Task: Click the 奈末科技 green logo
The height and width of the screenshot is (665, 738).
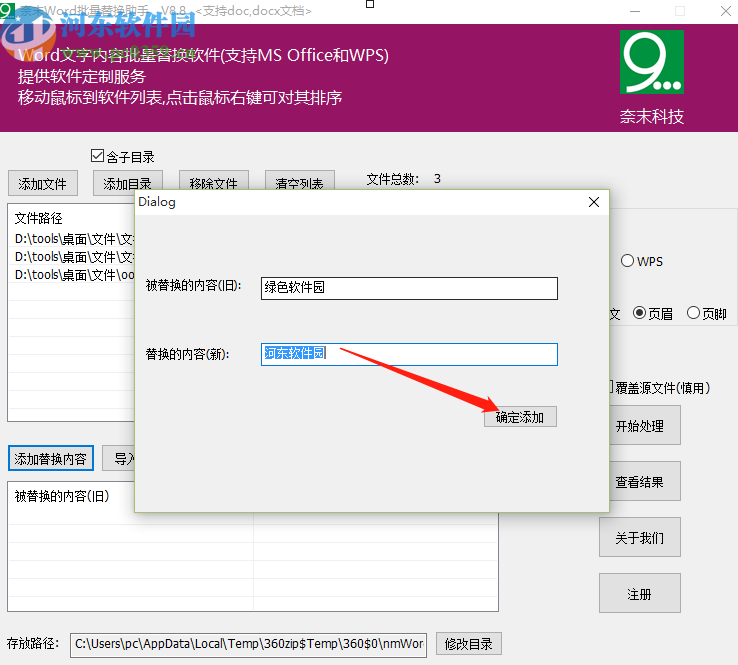Action: pyautogui.click(x=652, y=62)
